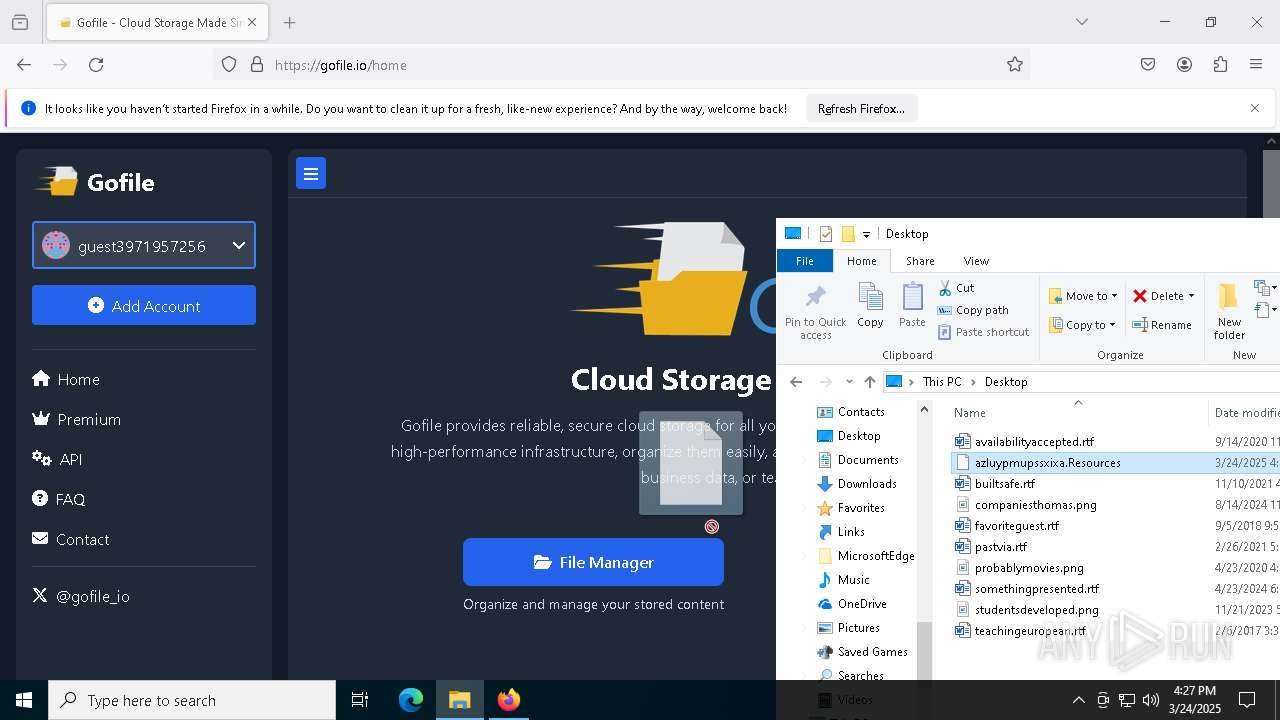Select file availabilityaccepted.rtf
The height and width of the screenshot is (720, 1280).
1034,441
